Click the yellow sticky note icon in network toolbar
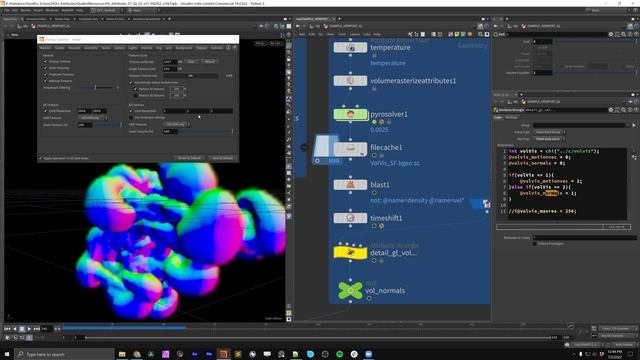Viewport: 640px width, 360px height. click(457, 34)
